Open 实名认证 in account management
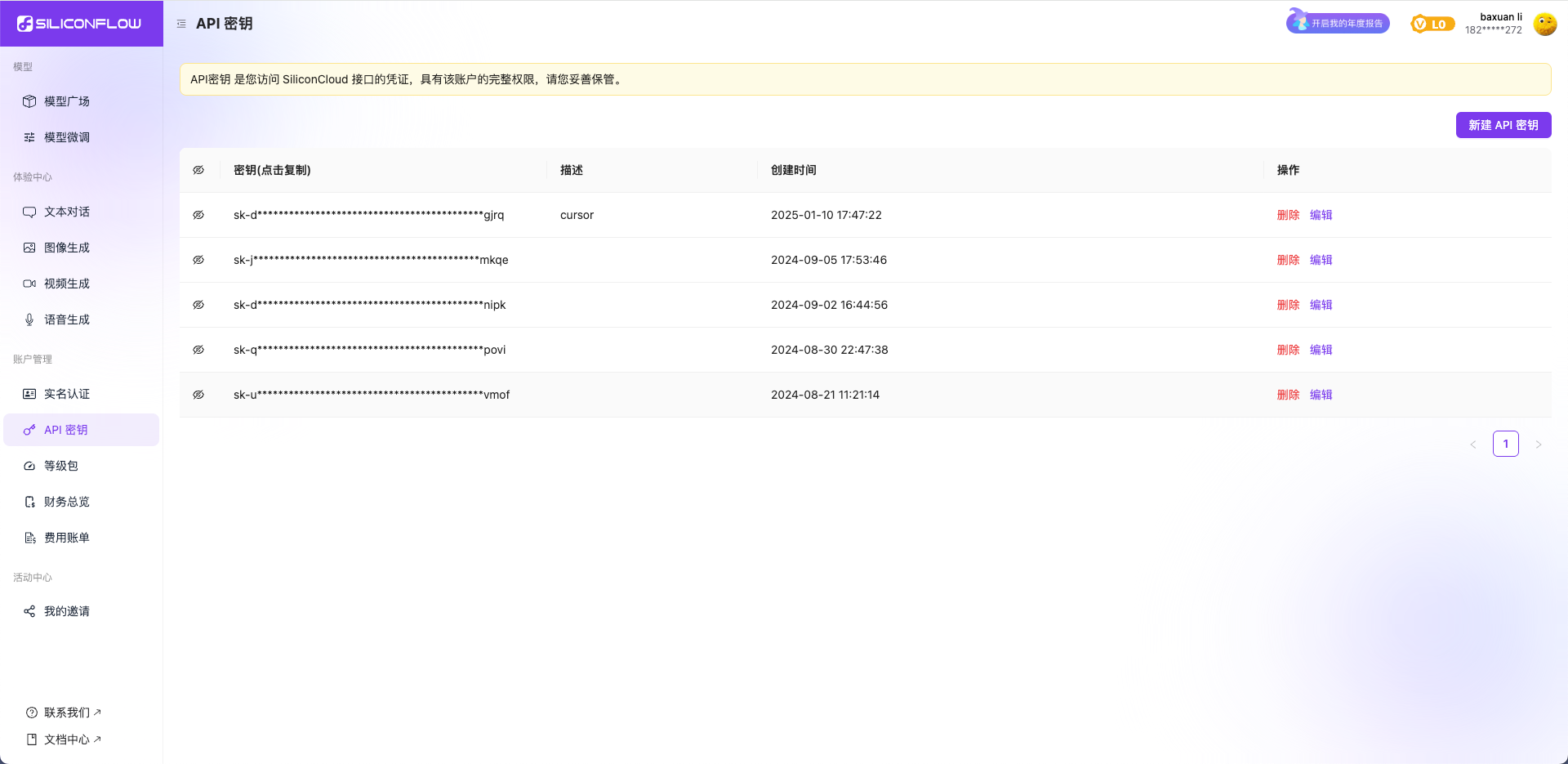Screen dimensions: 1568x764 [67, 394]
